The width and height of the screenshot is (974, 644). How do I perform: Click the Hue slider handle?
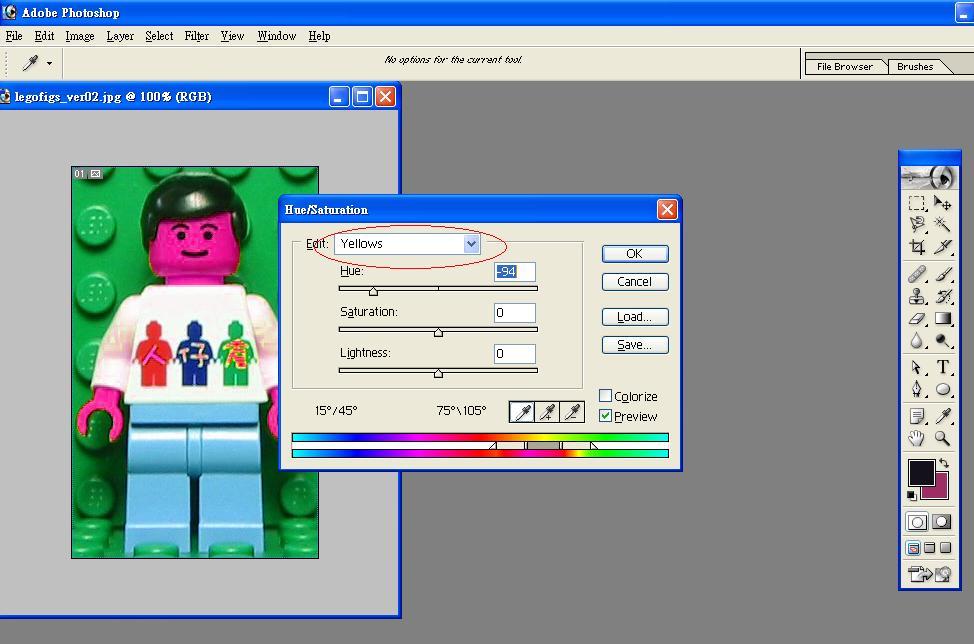(x=373, y=291)
